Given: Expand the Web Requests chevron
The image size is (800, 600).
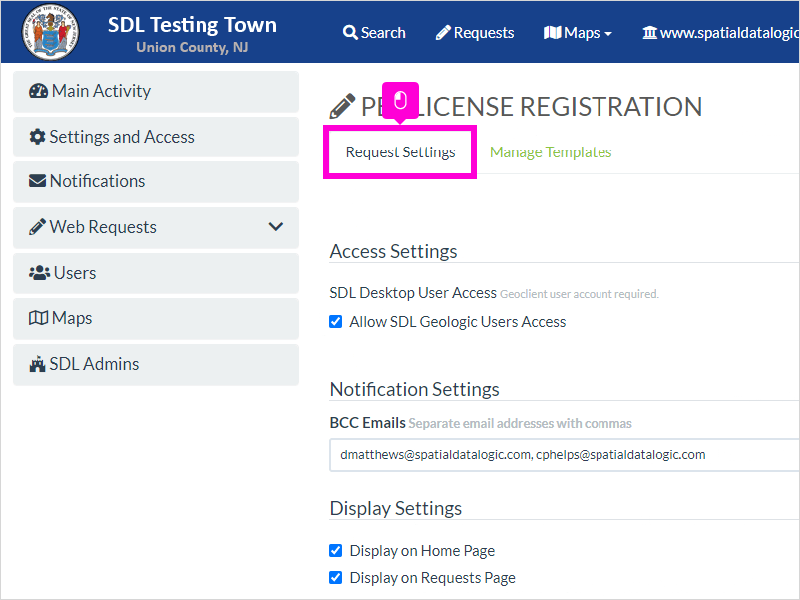Looking at the screenshot, I should coord(276,227).
